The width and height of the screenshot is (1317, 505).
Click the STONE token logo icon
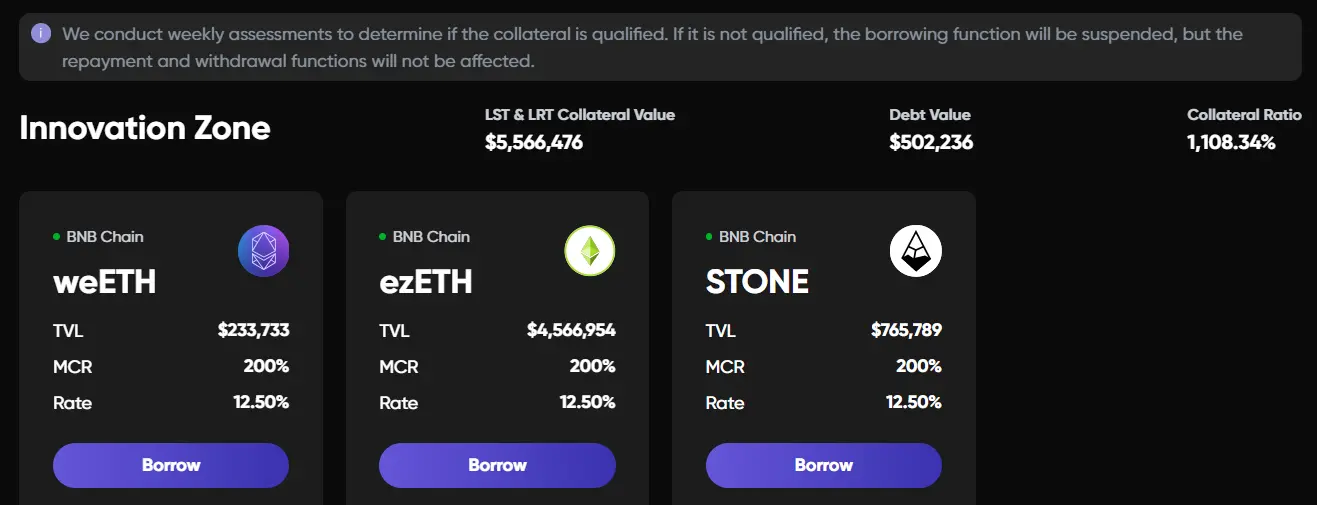click(x=916, y=251)
